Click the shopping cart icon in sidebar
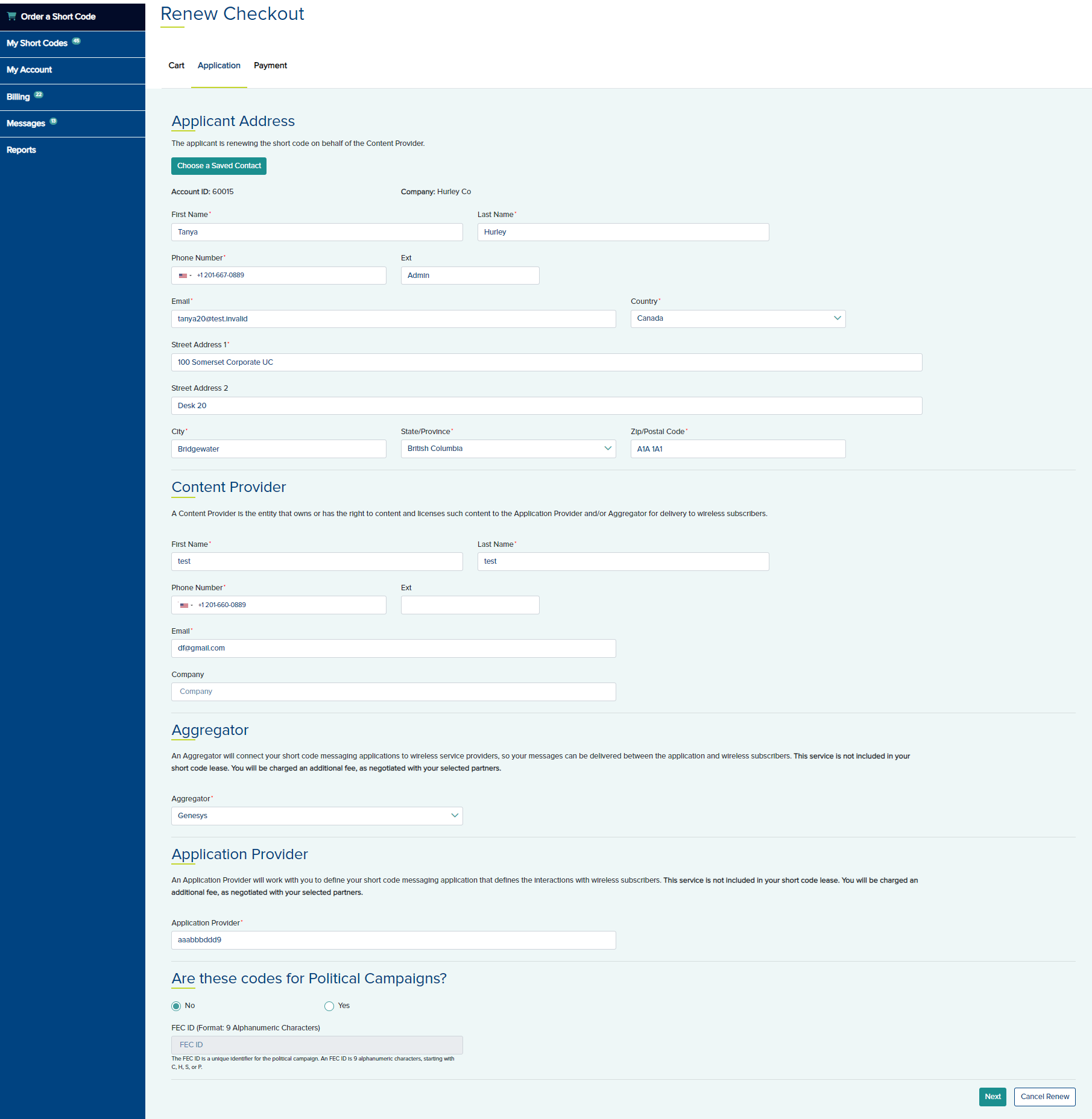The width and height of the screenshot is (1092, 1119). click(x=11, y=16)
